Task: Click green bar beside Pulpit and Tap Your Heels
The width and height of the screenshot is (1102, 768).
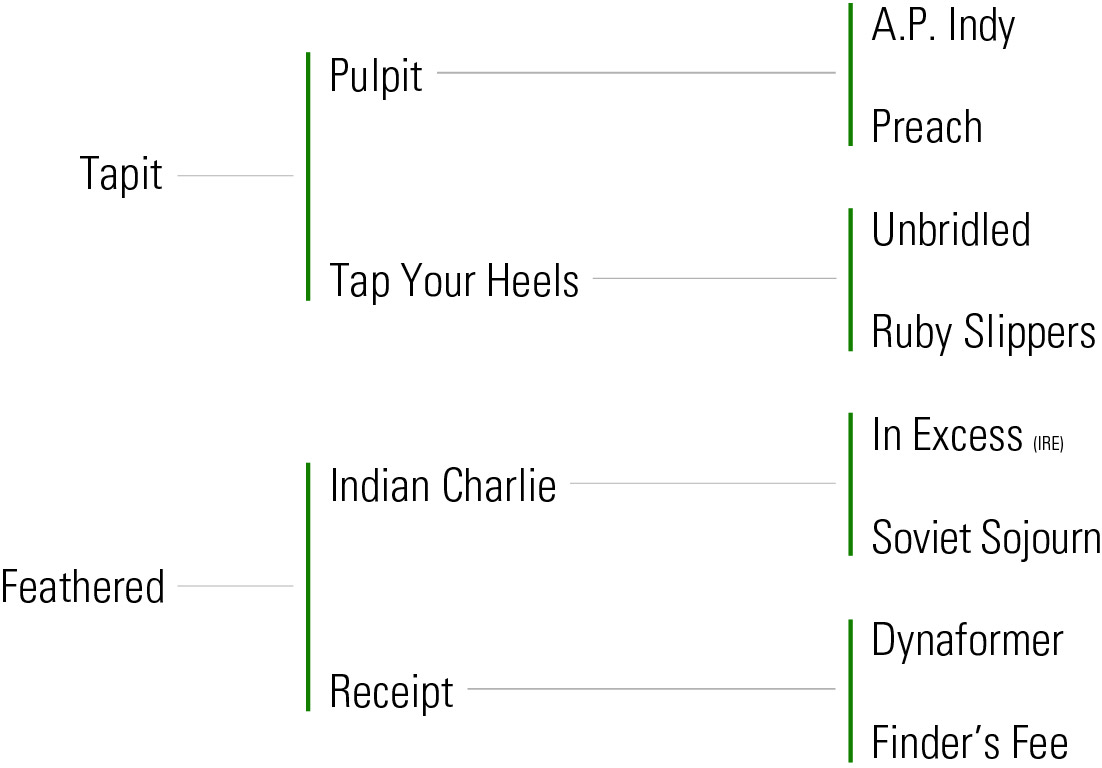Action: (x=308, y=176)
